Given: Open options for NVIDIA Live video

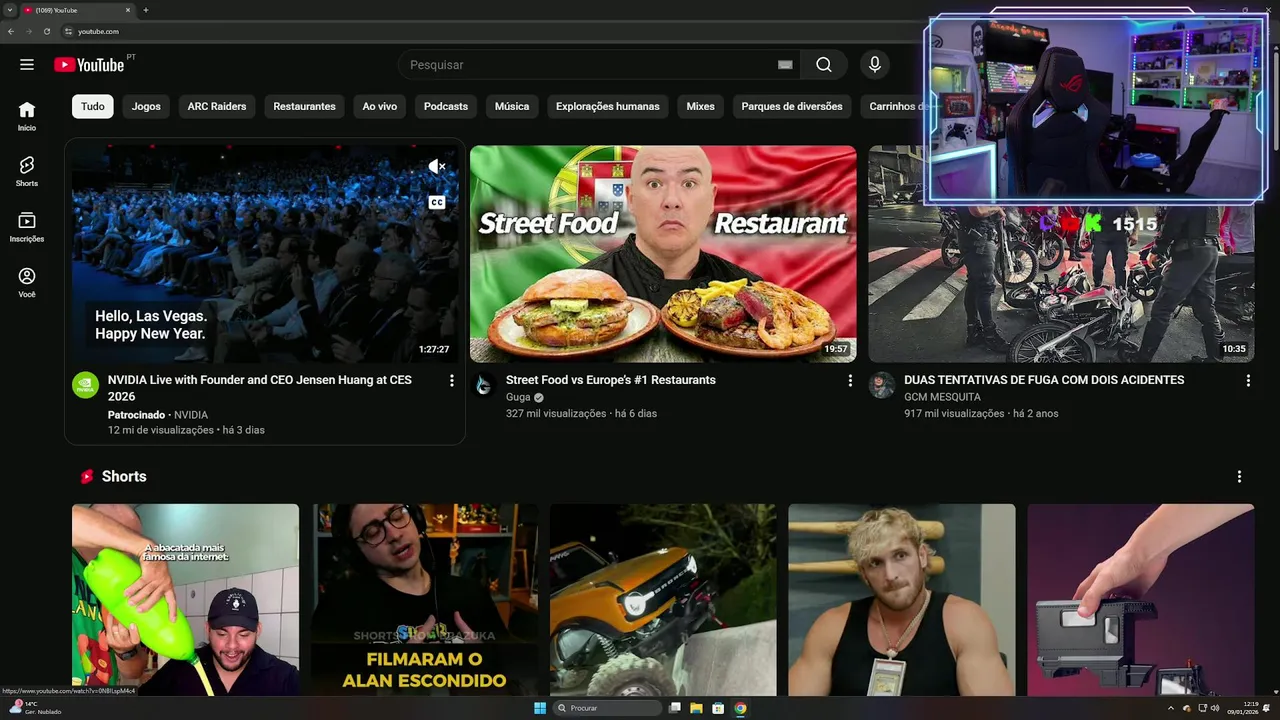Looking at the screenshot, I should click(451, 381).
